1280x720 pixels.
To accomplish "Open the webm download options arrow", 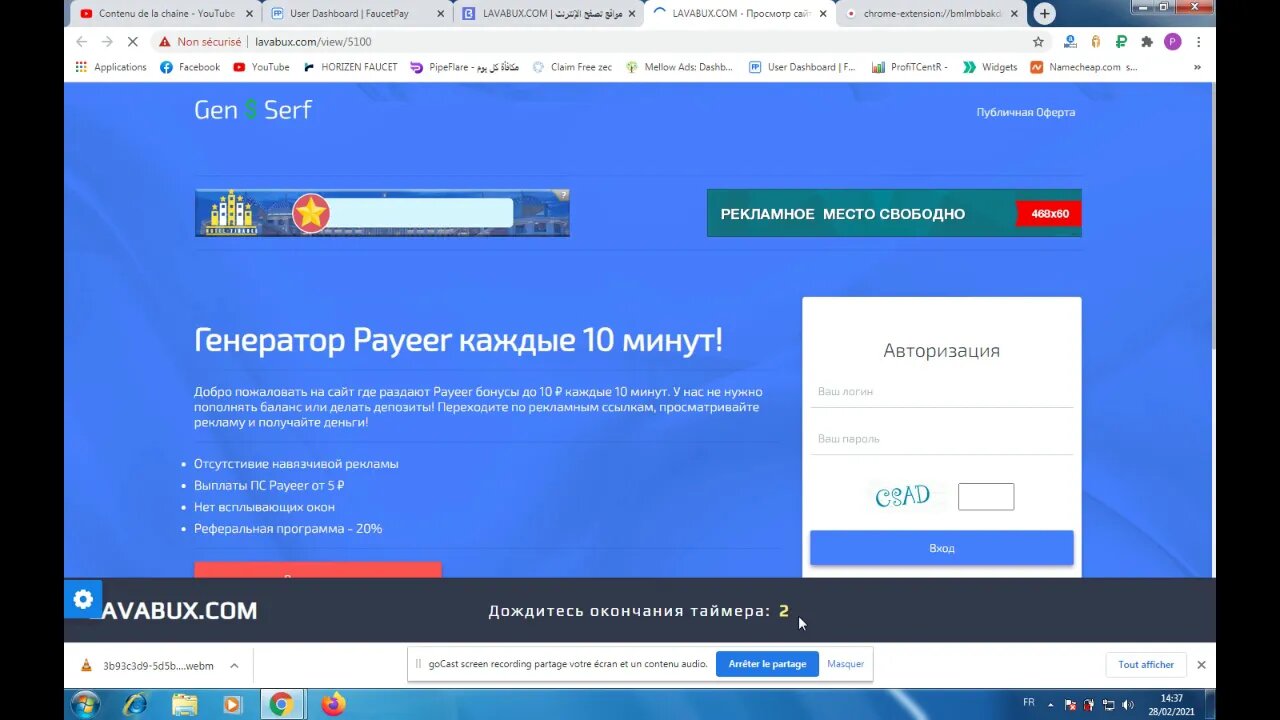I will tap(234, 665).
